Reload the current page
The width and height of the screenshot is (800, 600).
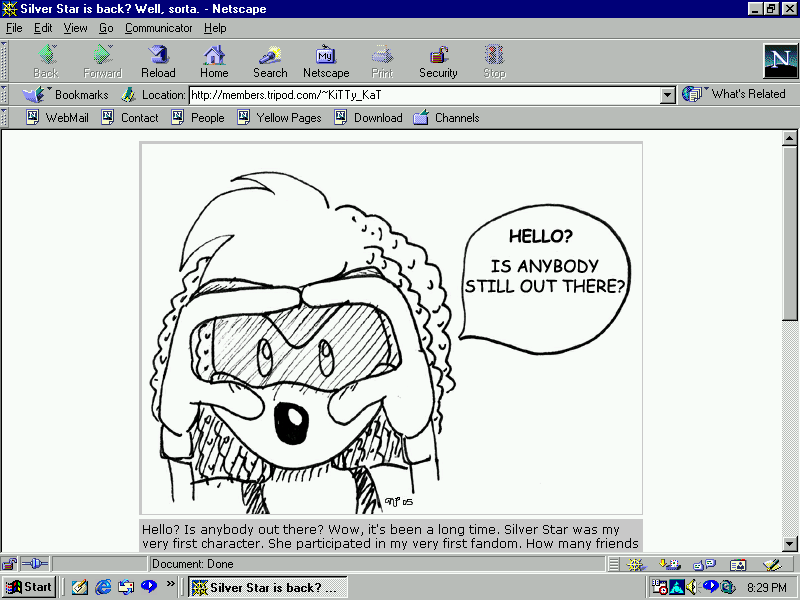pos(158,61)
